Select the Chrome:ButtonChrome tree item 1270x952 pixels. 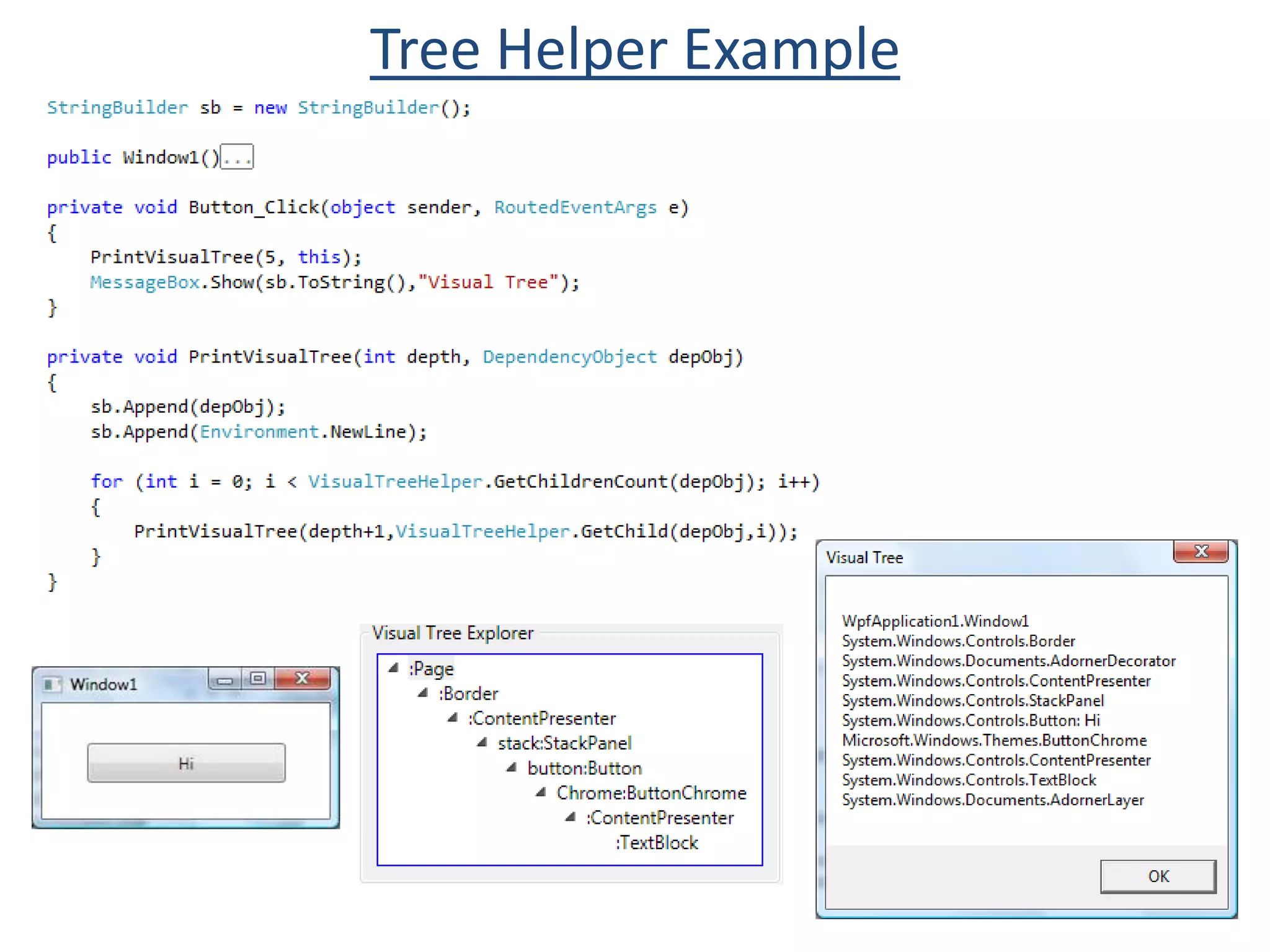(x=651, y=793)
